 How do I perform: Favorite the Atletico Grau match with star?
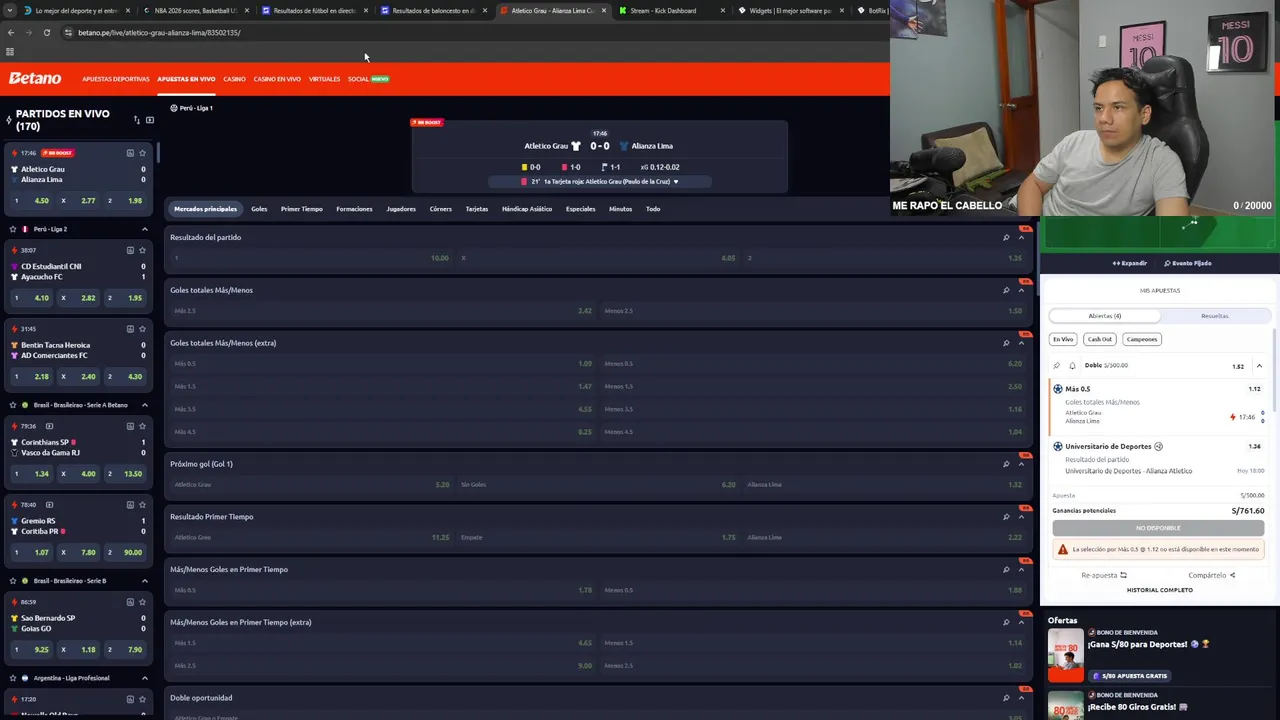[143, 153]
